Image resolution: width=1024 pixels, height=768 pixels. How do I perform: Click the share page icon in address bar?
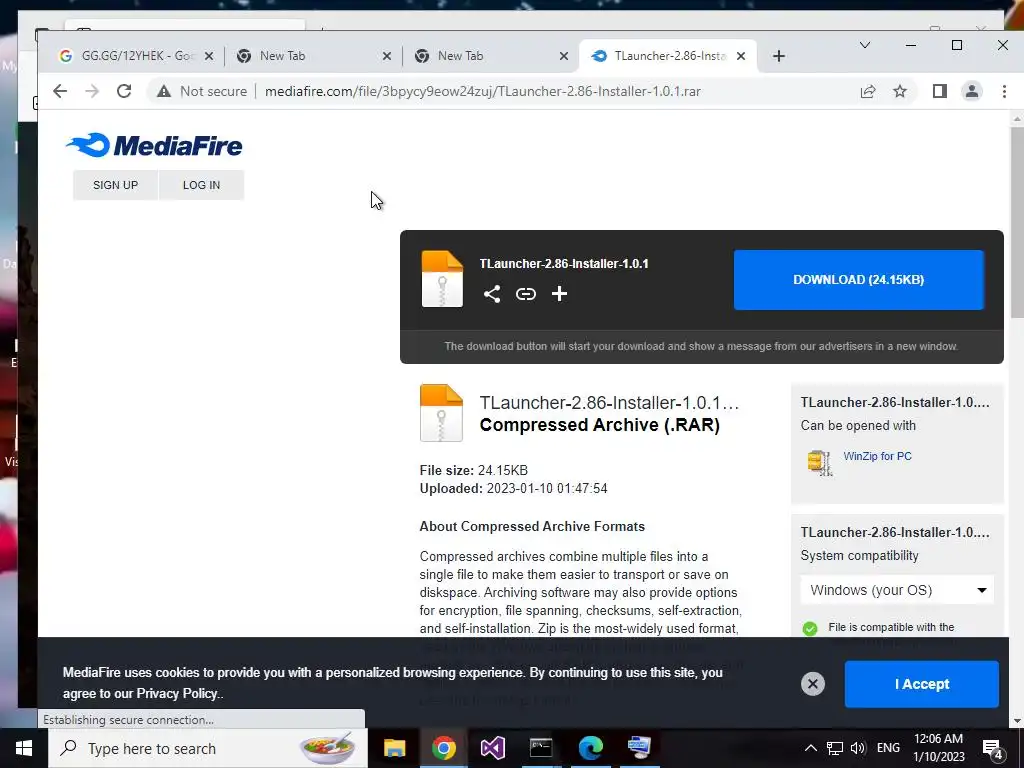[x=868, y=91]
